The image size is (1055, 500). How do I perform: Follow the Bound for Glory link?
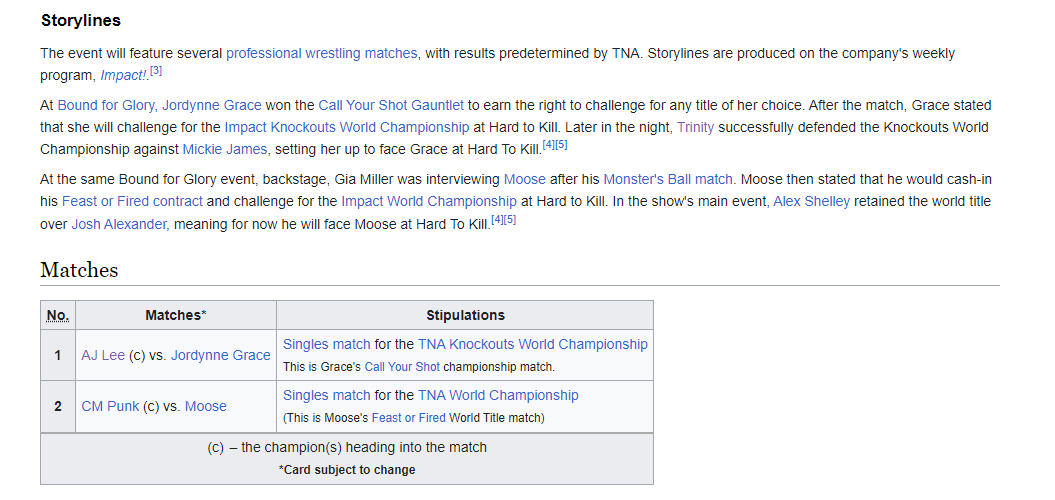tap(105, 105)
